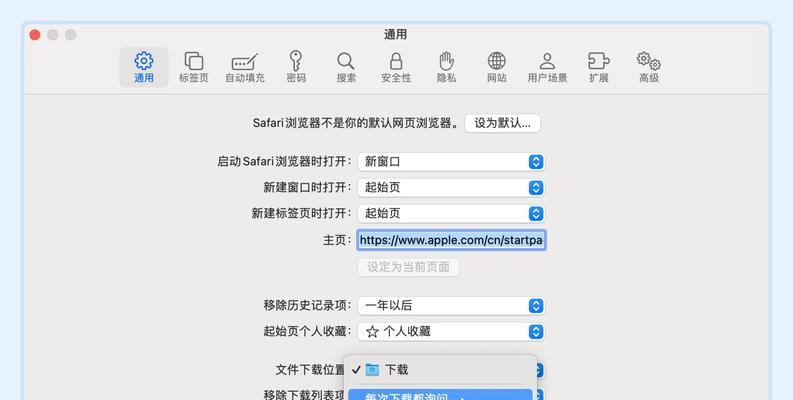The width and height of the screenshot is (793, 400).
Task: Open the 新建标签页时打开 dropdown
Action: coord(451,213)
